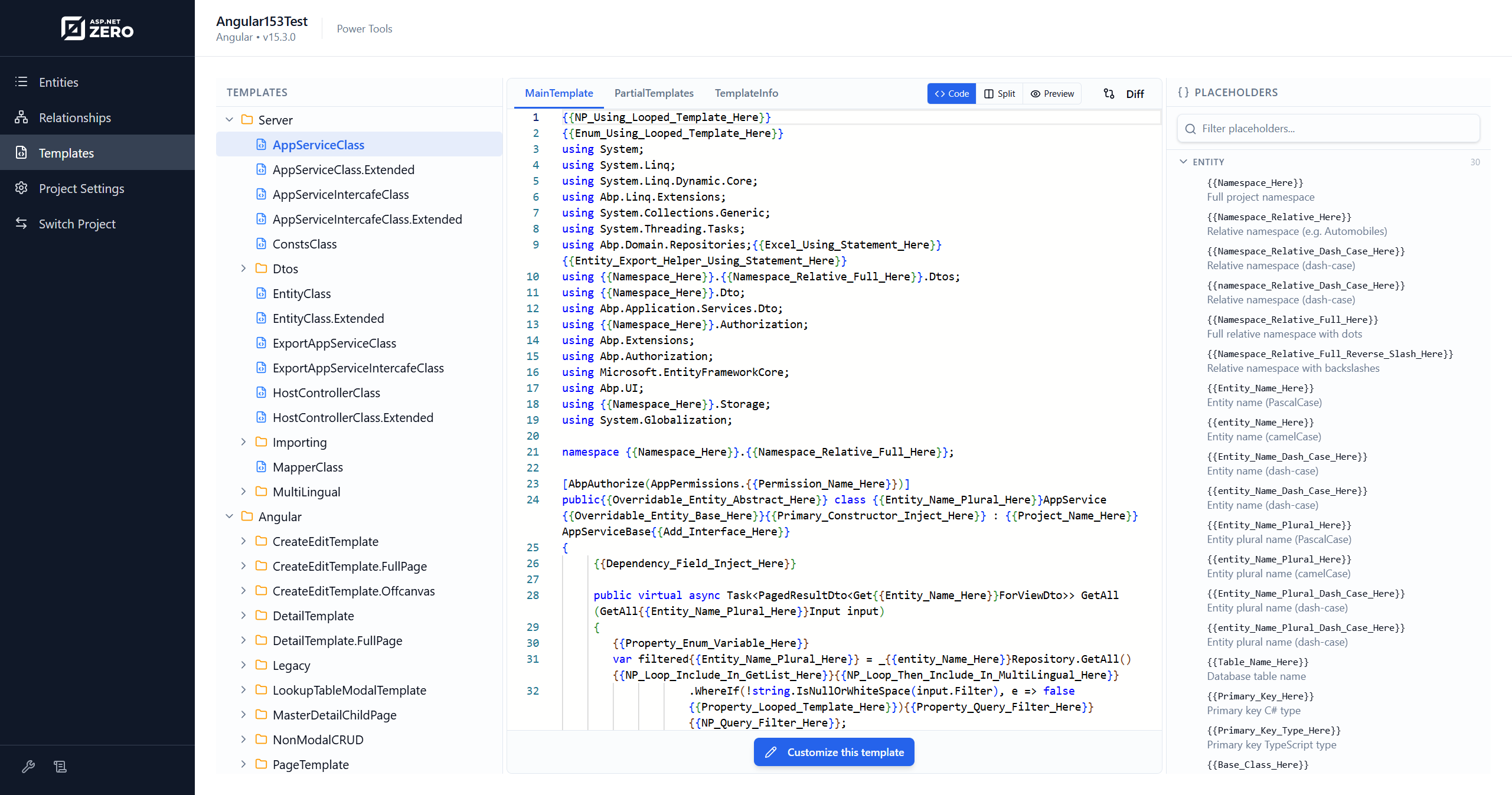Viewport: 1512px width, 795px height.
Task: Click the {{Table_Name_Here}} placeholder
Action: (1258, 662)
